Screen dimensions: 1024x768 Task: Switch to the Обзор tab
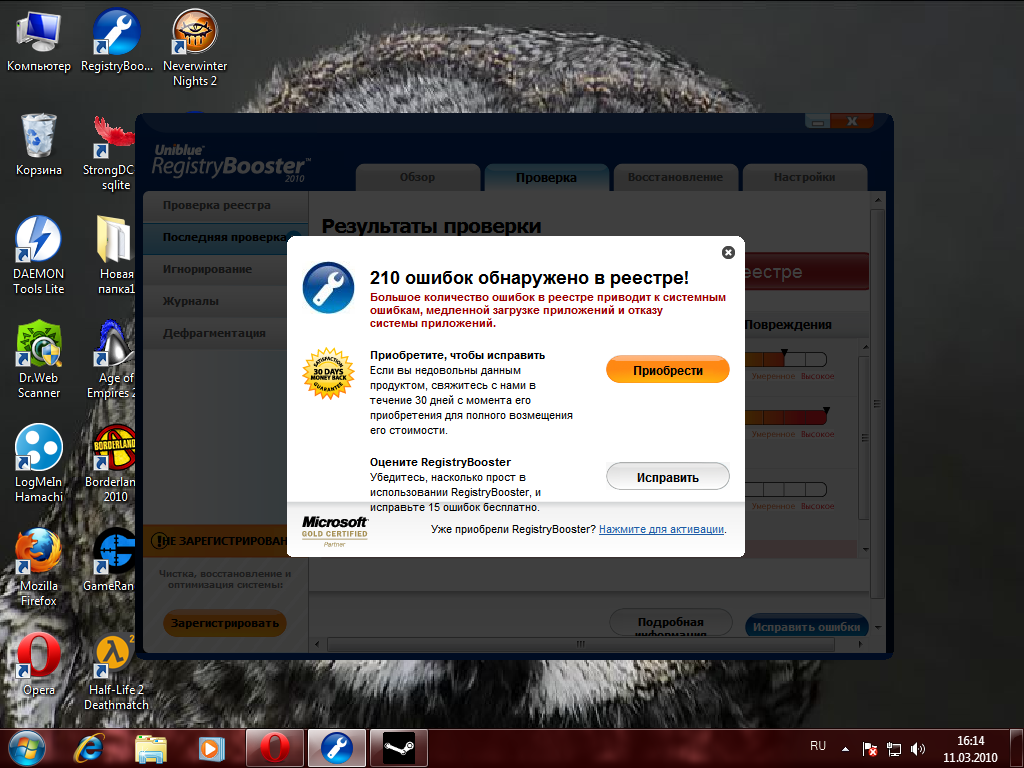coord(417,177)
